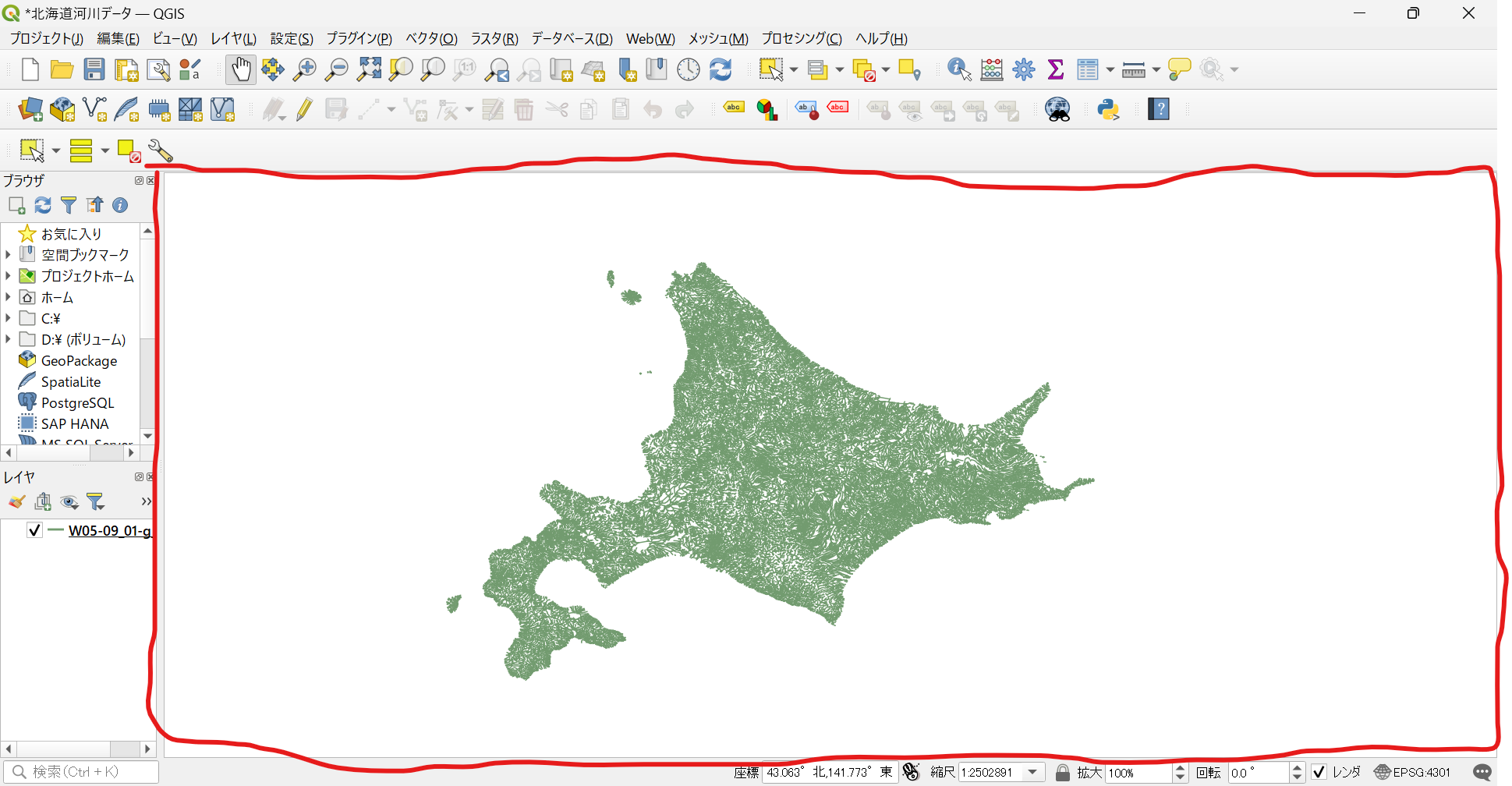This screenshot has width=1512, height=786.
Task: Open a project with the folder icon
Action: (x=62, y=69)
